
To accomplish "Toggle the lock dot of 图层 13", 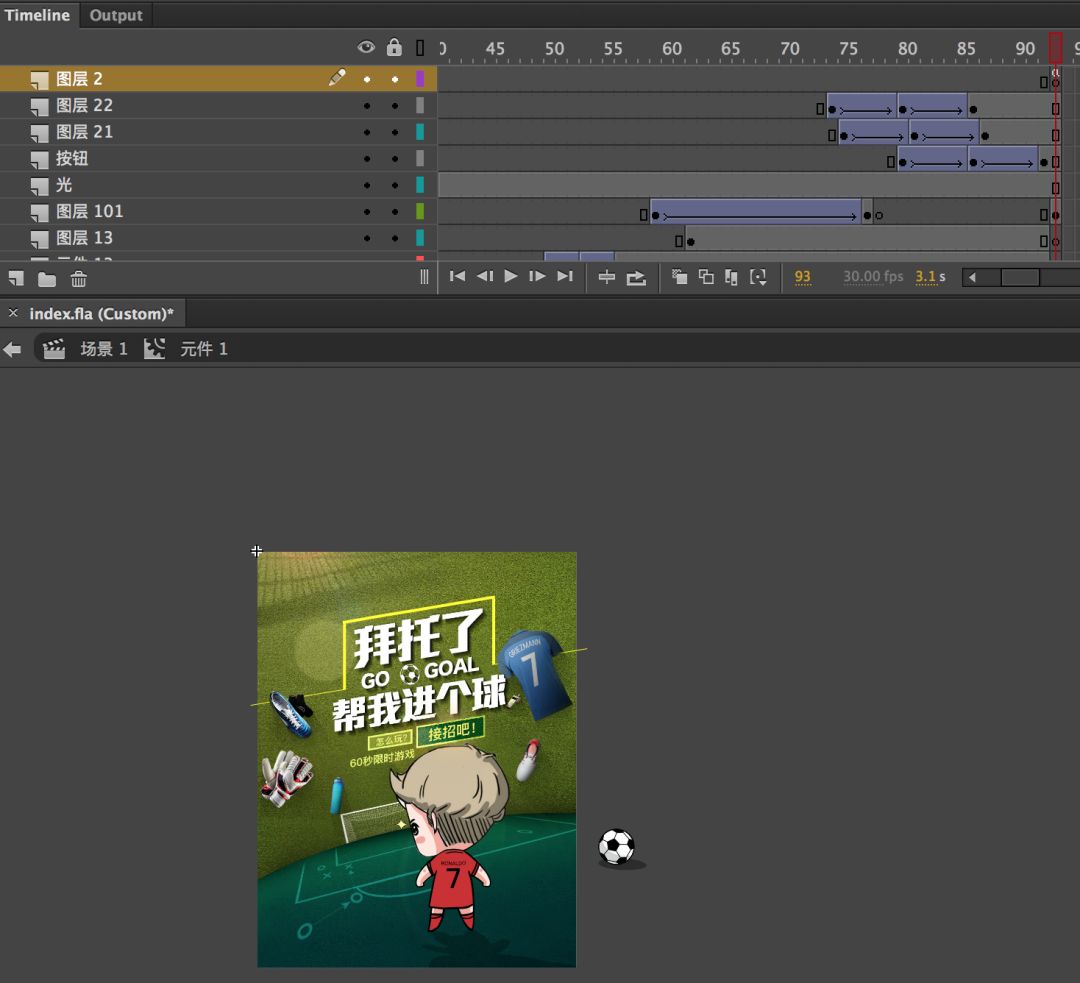I will point(395,238).
